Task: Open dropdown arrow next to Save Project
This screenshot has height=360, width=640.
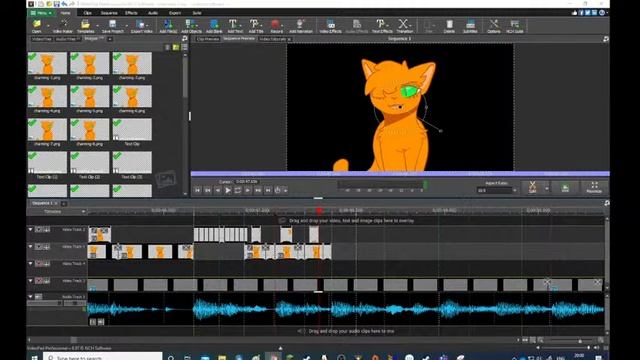Action: (x=127, y=26)
